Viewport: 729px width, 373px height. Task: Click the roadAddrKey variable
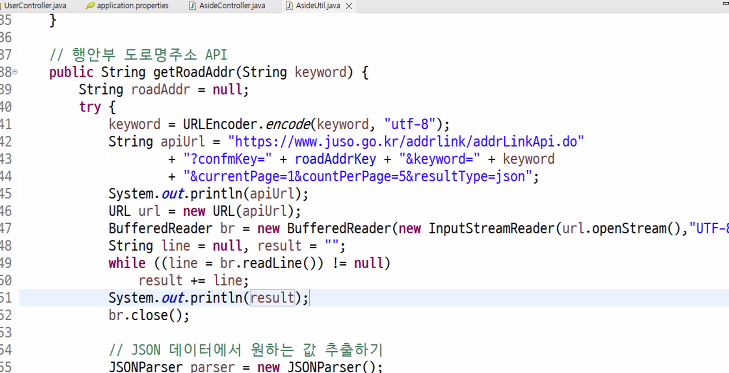pyautogui.click(x=335, y=159)
